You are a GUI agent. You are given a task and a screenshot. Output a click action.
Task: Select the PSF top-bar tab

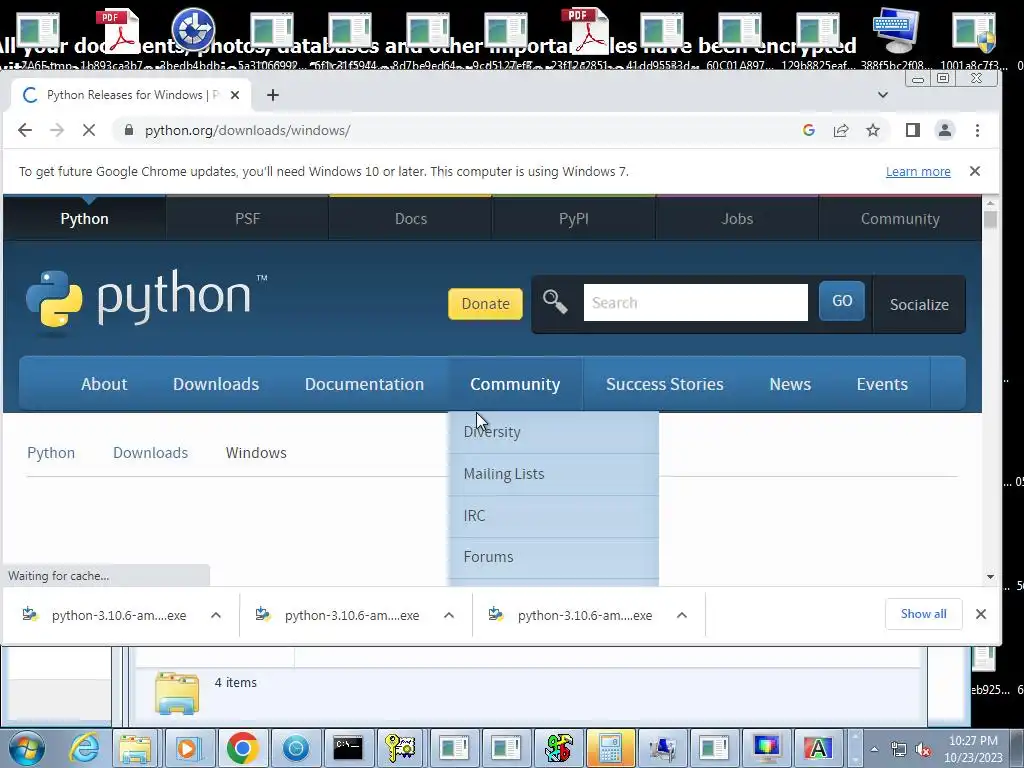click(x=248, y=219)
